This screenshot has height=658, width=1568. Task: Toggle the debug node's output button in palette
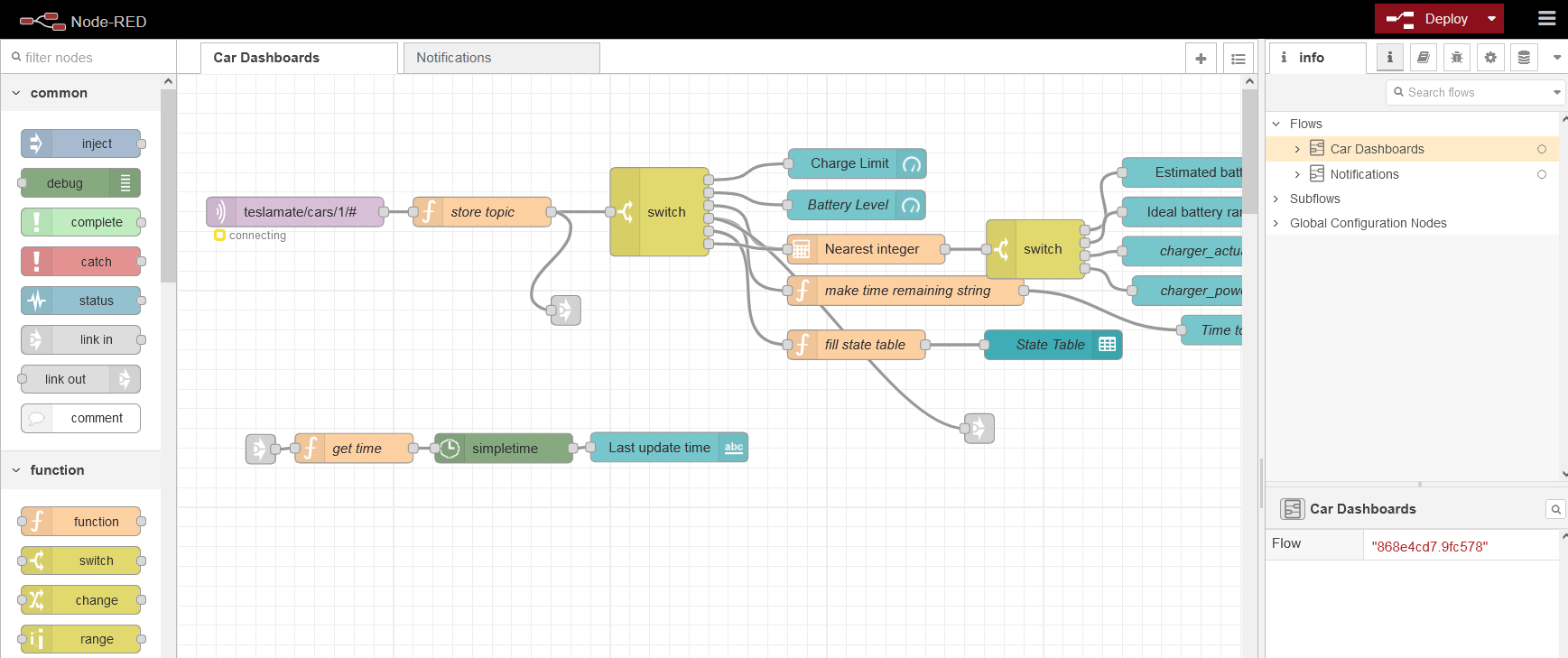pos(125,183)
